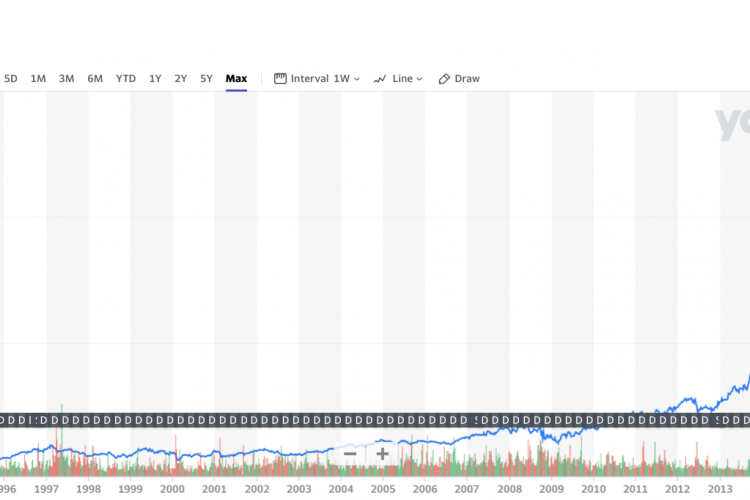Click the Line chart type icon
The width and height of the screenshot is (750, 500).
pos(380,79)
